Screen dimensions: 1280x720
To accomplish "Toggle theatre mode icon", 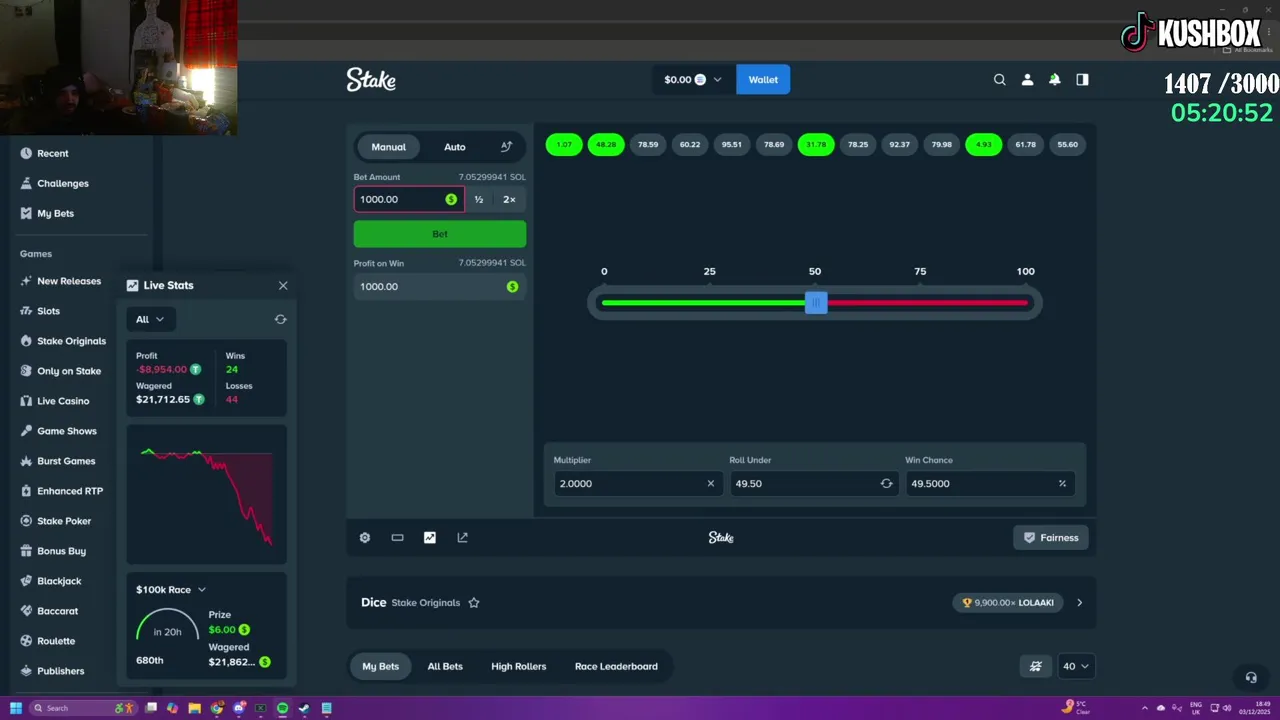I will (x=397, y=538).
